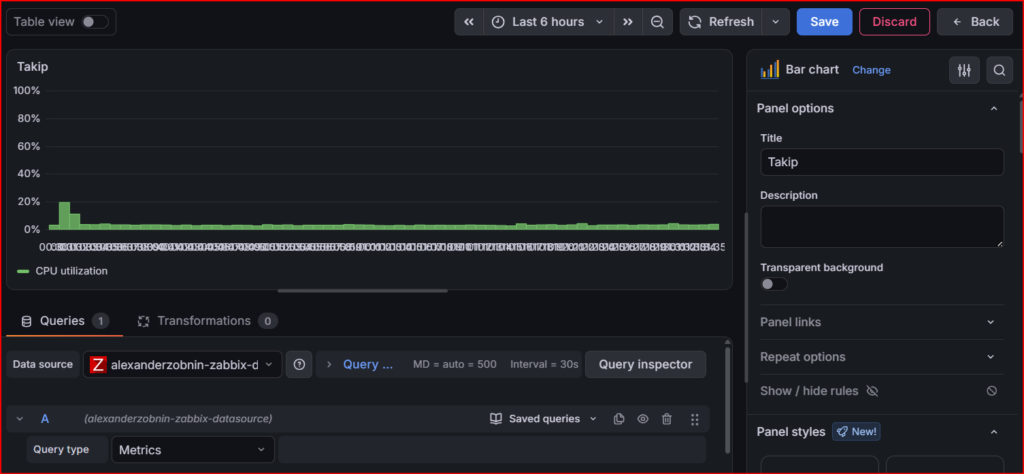Go Back to the dashboard
This screenshot has width=1024, height=474.
click(976, 22)
